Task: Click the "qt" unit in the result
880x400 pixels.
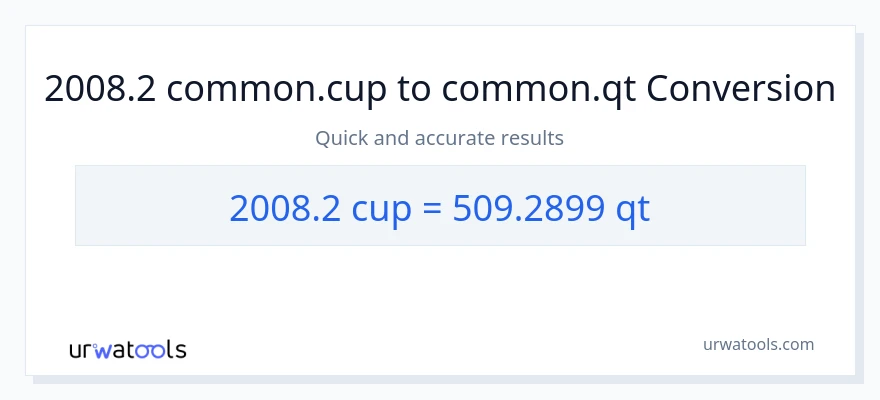Action: (x=631, y=208)
